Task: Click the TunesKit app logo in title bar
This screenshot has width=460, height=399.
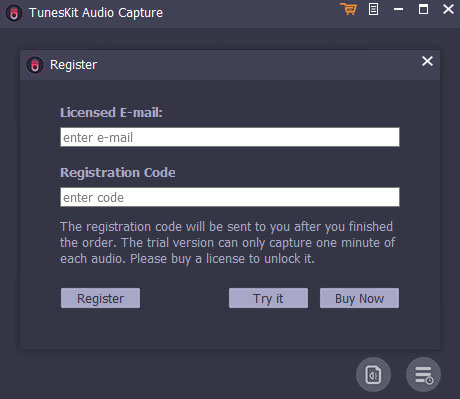Action: tap(14, 13)
